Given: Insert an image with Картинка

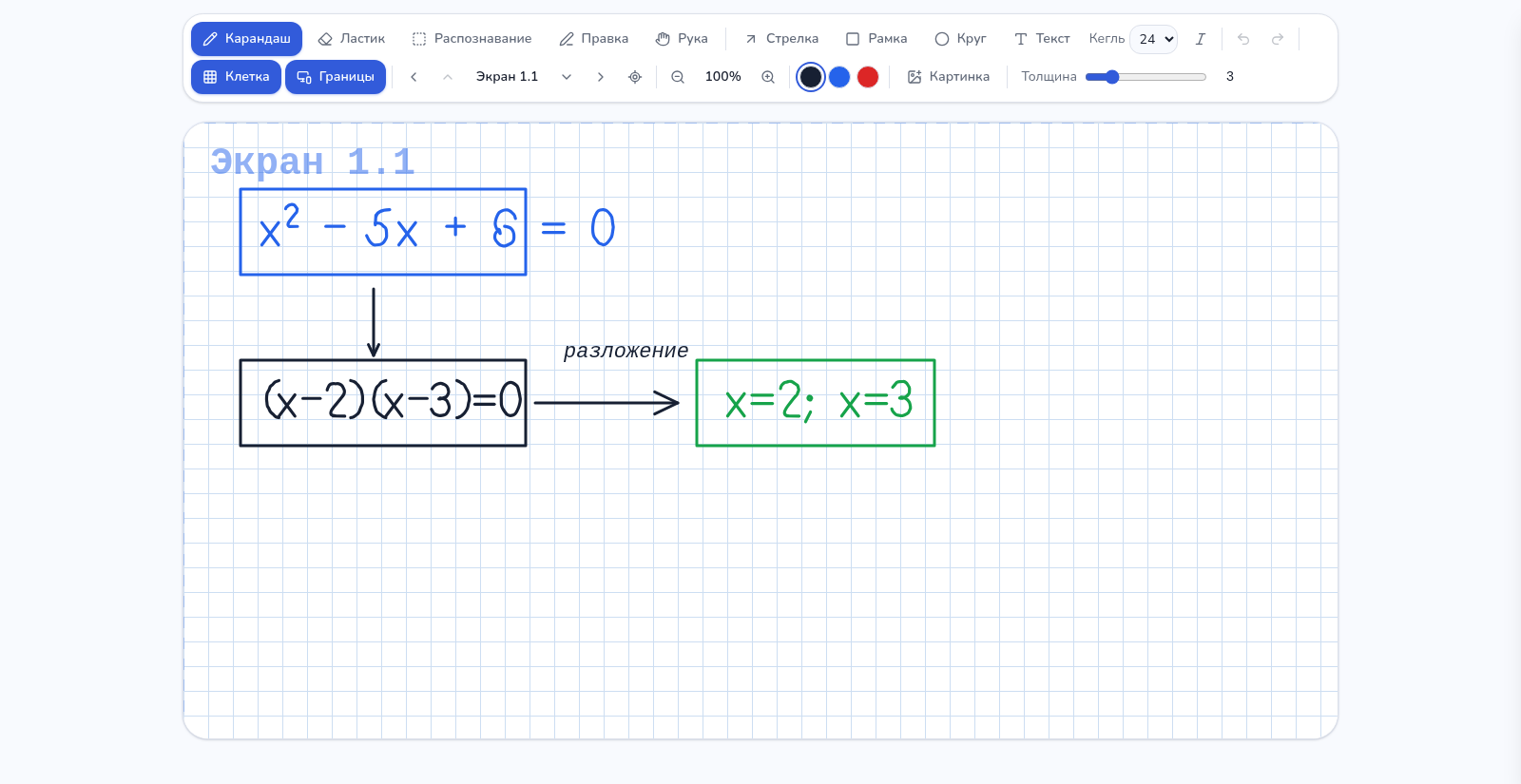Looking at the screenshot, I should (949, 77).
